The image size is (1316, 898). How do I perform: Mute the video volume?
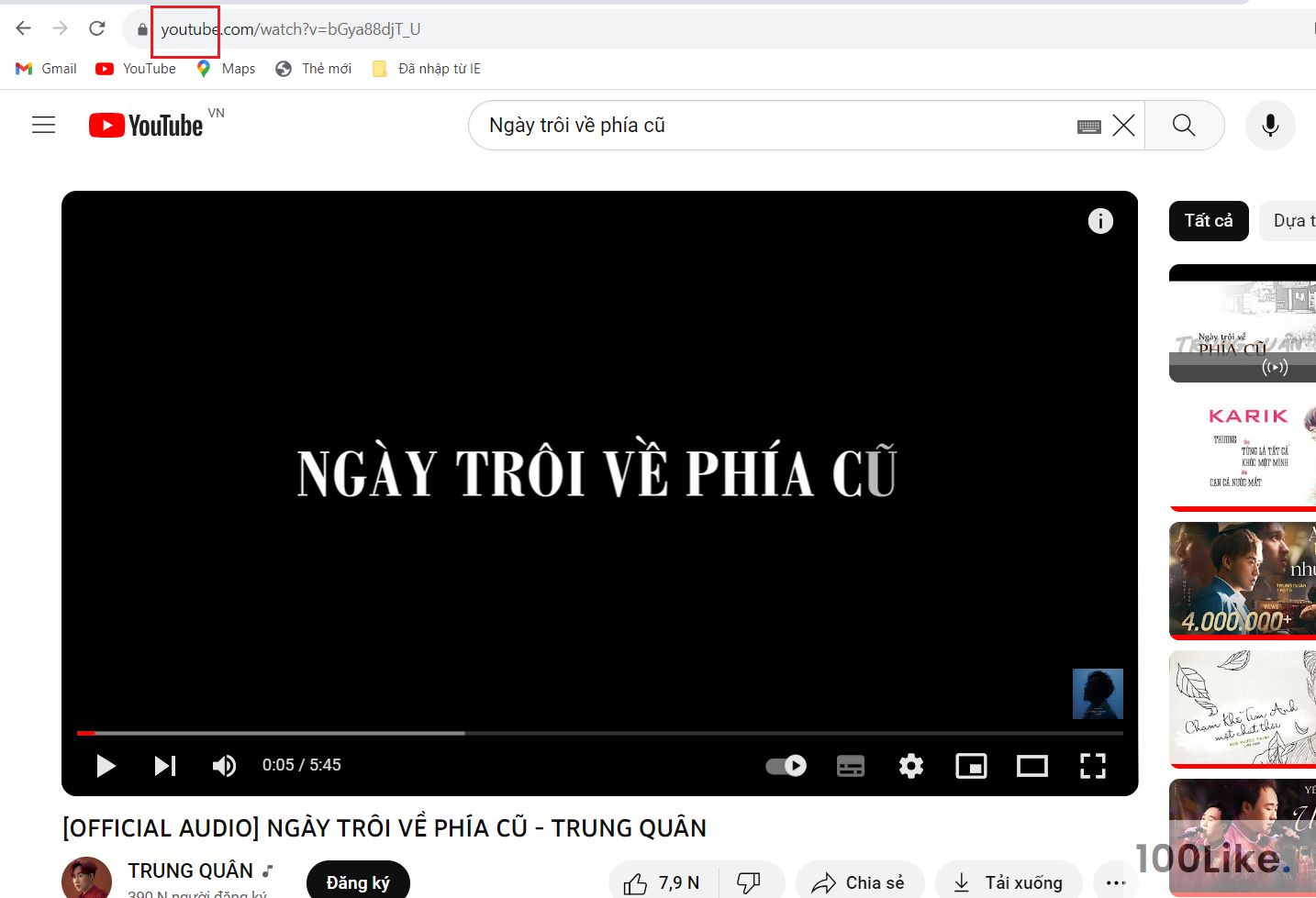point(224,766)
